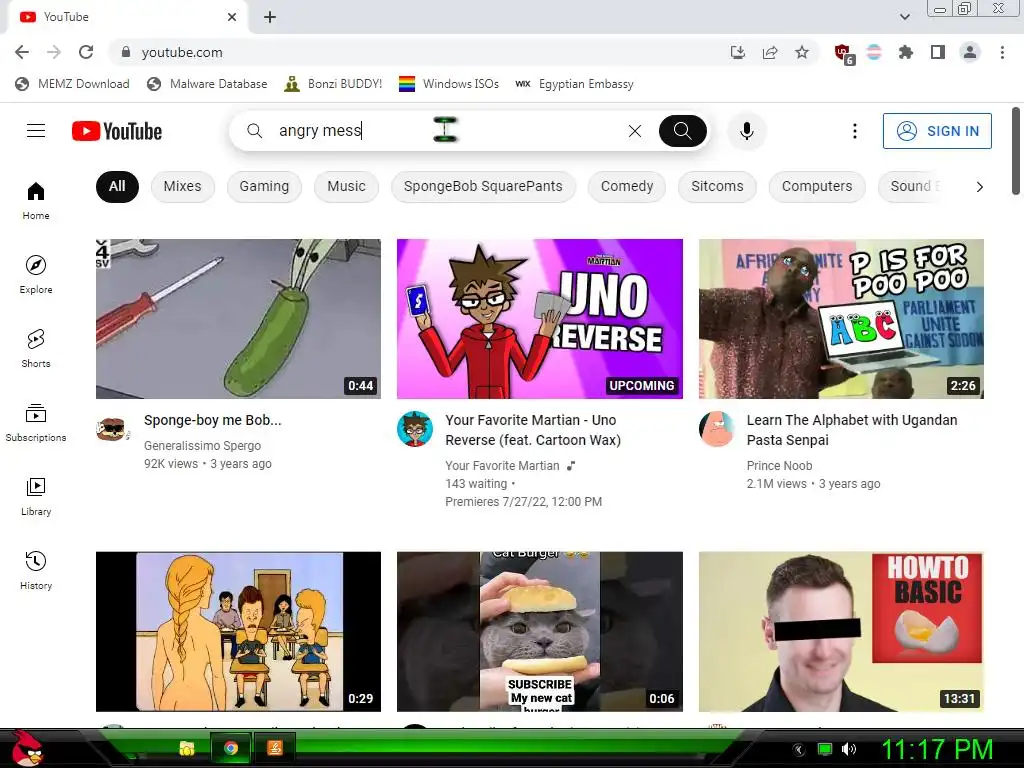This screenshot has width=1024, height=768.
Task: Select the Sitcoms filter chip
Action: click(717, 187)
